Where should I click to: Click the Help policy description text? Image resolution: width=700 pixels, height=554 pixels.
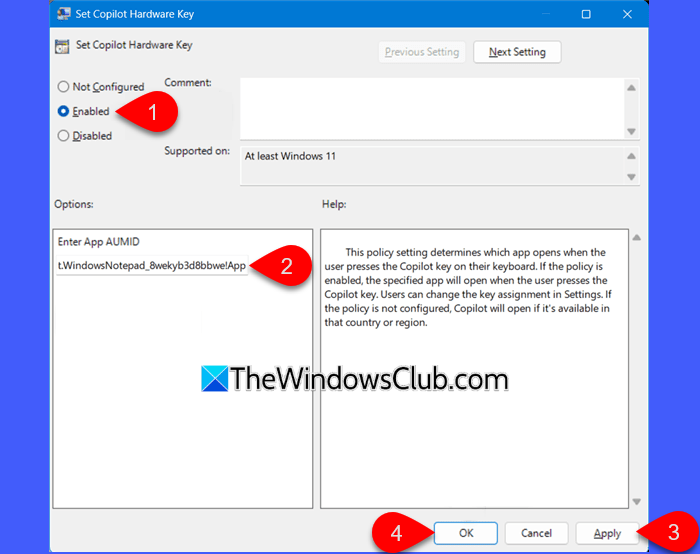click(467, 287)
